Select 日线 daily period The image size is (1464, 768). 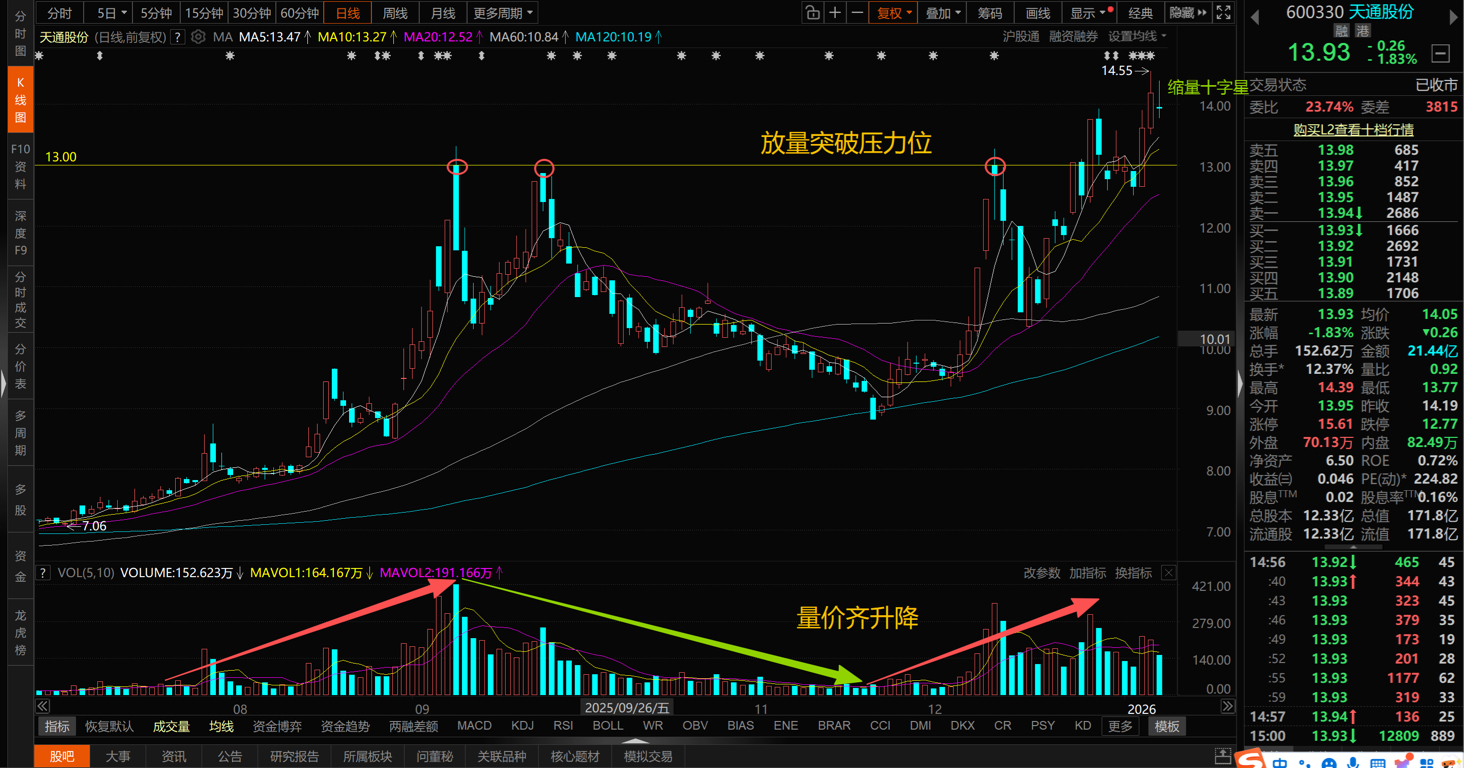point(347,13)
